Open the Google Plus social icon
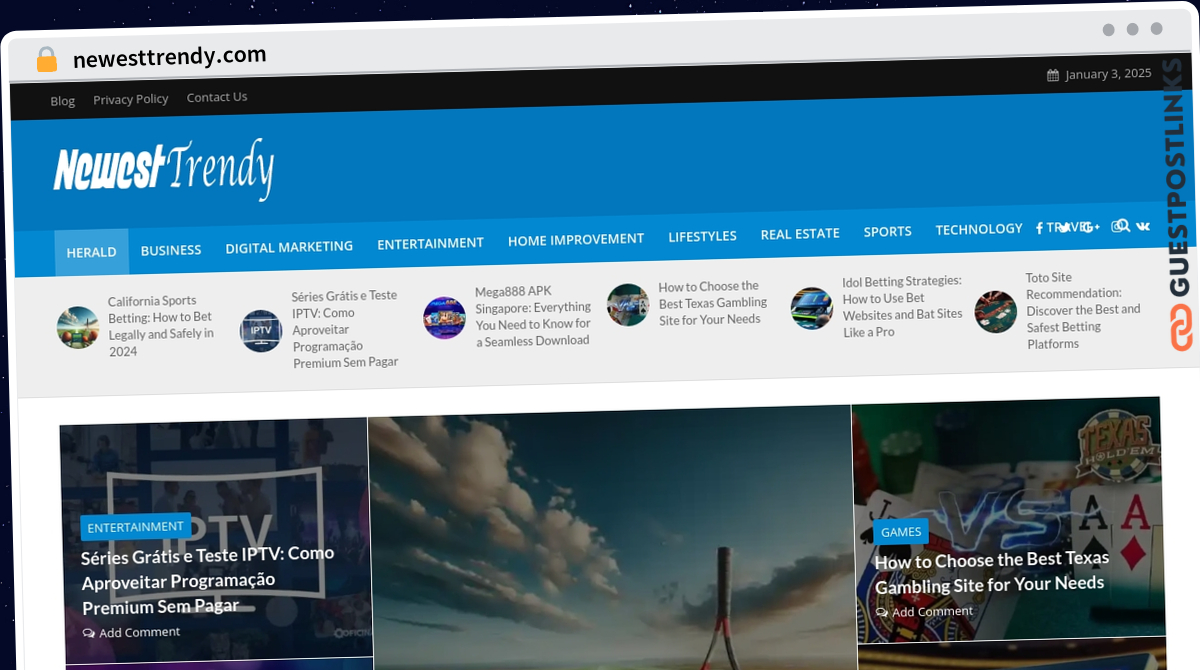 (x=1090, y=227)
